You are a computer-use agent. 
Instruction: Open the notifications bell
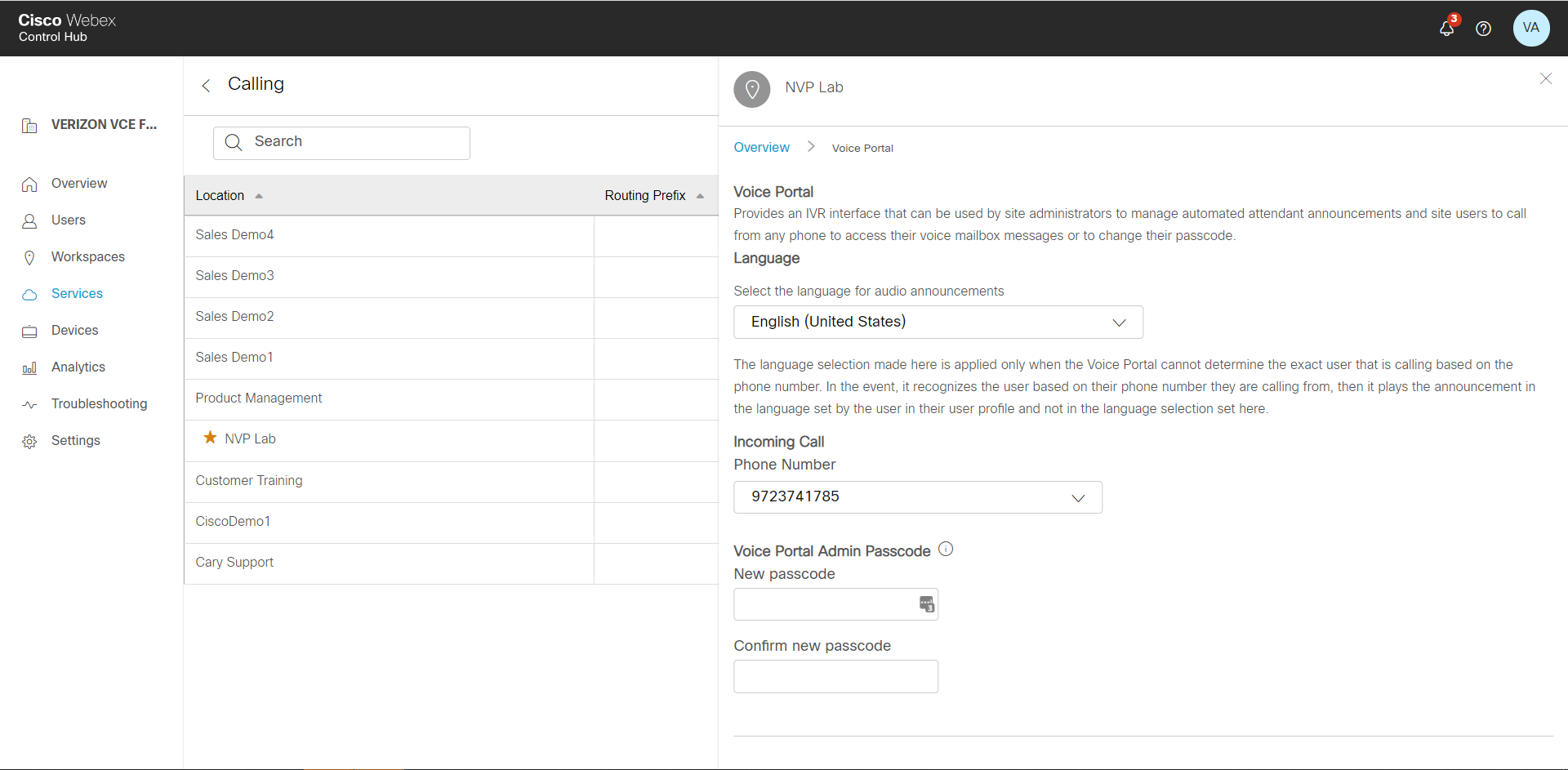[x=1446, y=29]
